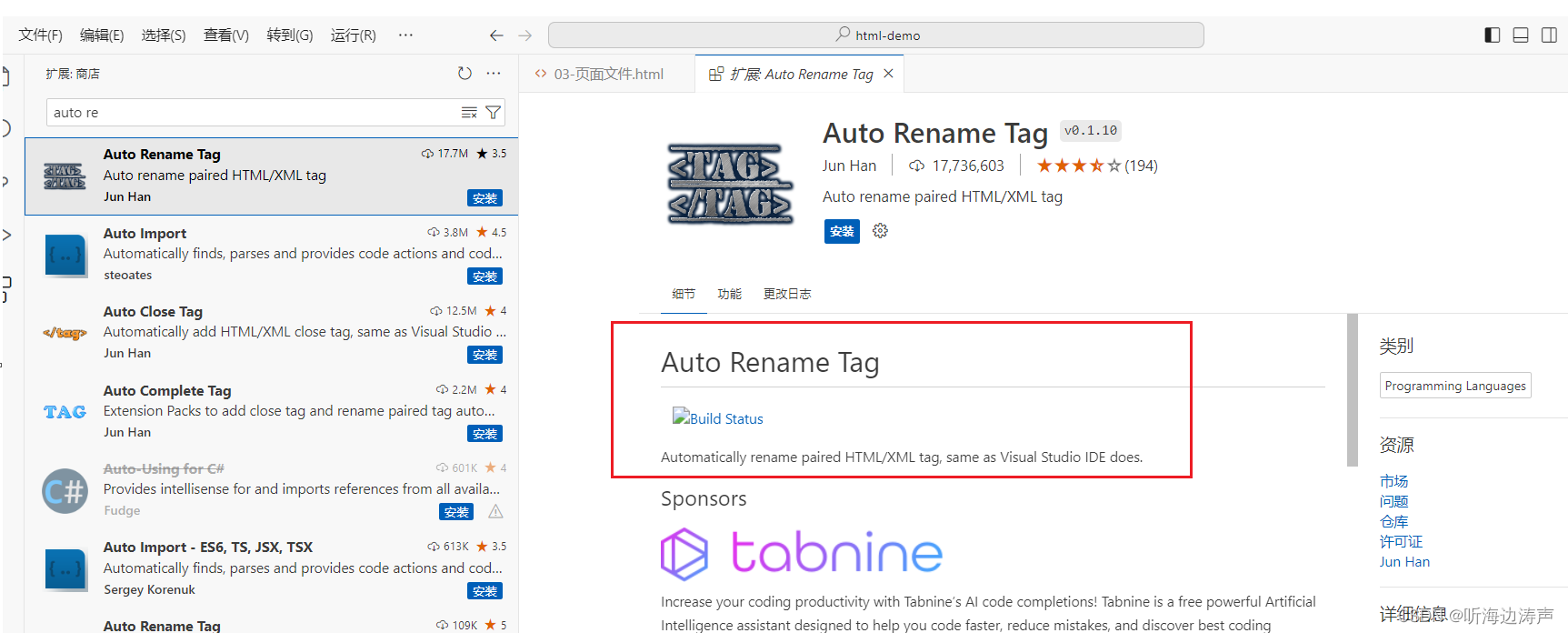Refresh the extensions marketplace list
1568x633 pixels.
(464, 74)
